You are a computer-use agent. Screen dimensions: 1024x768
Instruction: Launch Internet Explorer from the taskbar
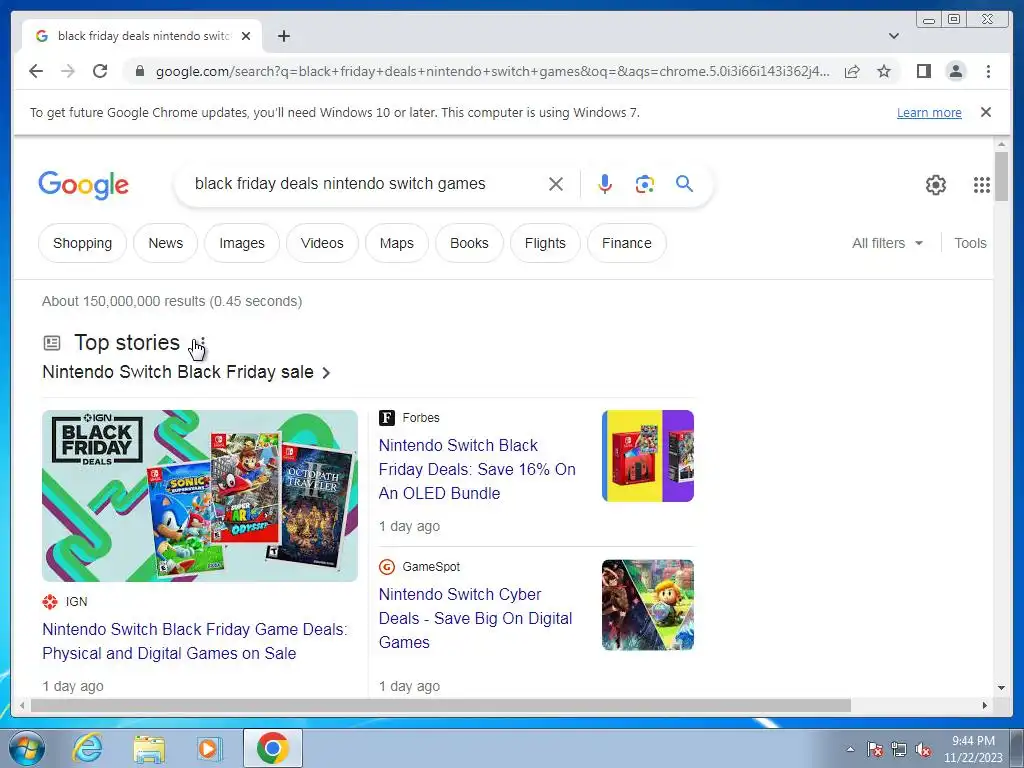pyautogui.click(x=88, y=748)
